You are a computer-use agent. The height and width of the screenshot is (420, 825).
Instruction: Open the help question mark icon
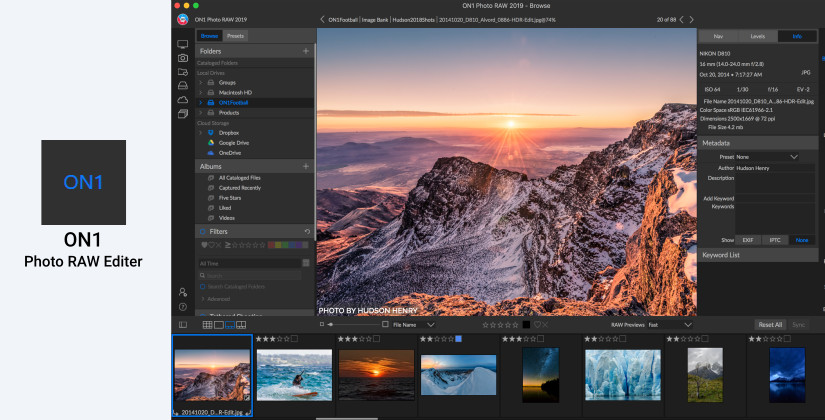pos(183,306)
